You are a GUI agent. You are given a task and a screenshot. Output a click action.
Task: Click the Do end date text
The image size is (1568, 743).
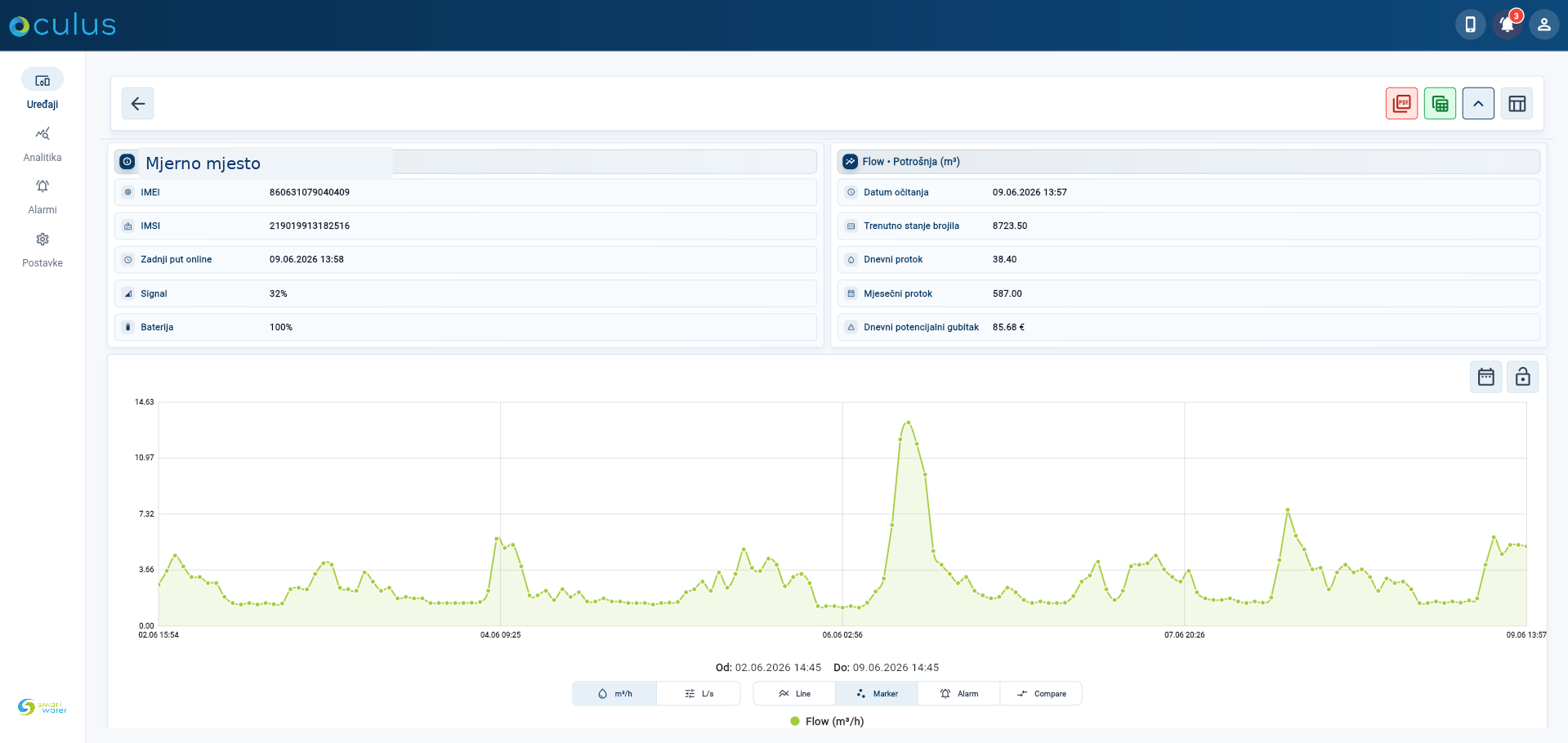(x=887, y=668)
